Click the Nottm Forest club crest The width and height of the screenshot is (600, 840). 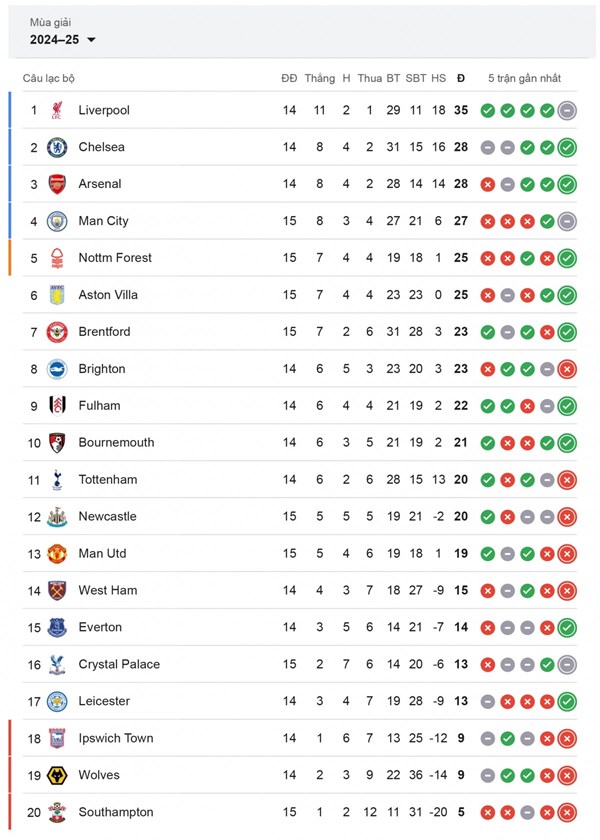pos(57,258)
